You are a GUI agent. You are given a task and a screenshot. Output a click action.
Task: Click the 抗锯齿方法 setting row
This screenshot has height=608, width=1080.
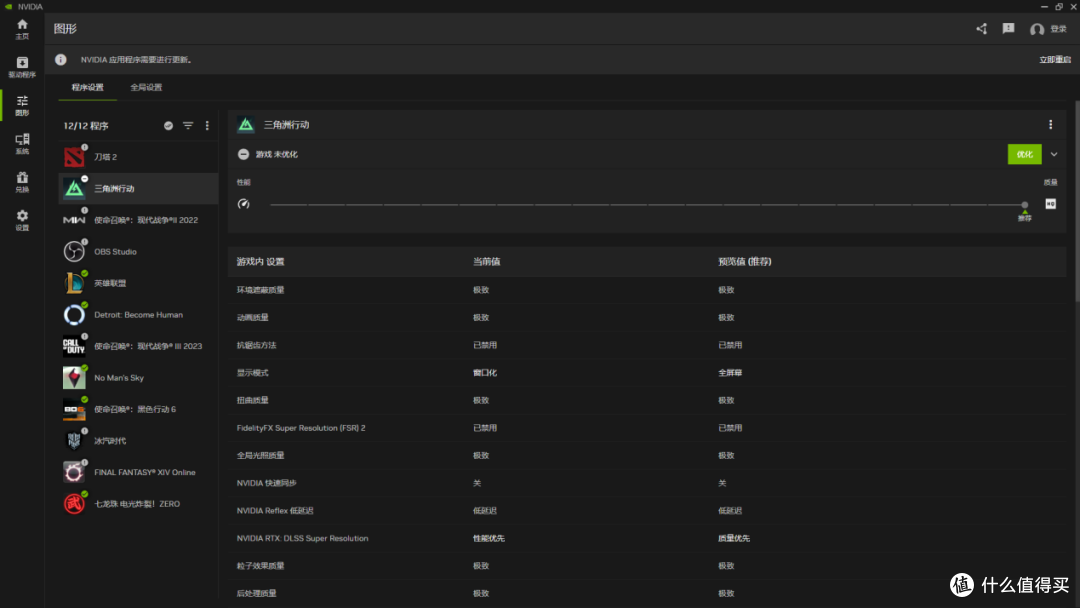coord(647,345)
